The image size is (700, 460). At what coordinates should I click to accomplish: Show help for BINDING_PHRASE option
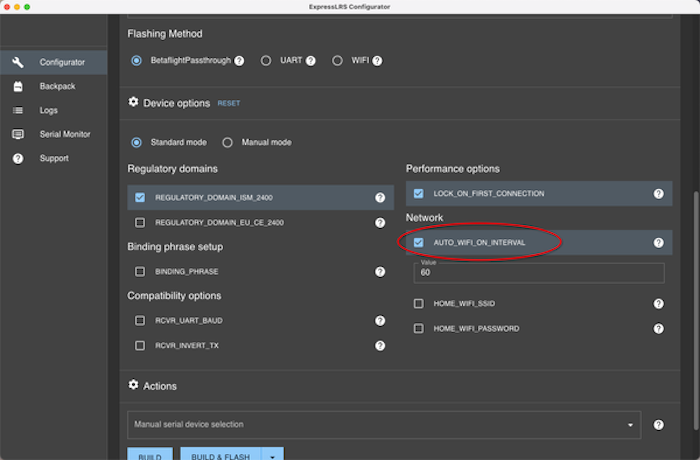pyautogui.click(x=380, y=271)
